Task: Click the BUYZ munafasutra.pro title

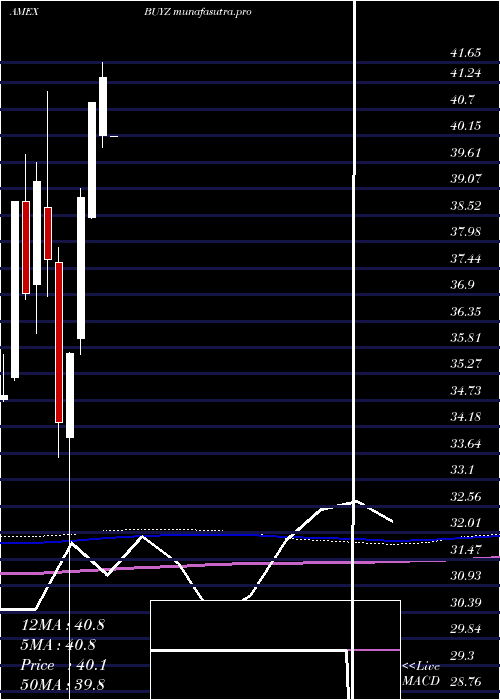Action: (x=197, y=12)
